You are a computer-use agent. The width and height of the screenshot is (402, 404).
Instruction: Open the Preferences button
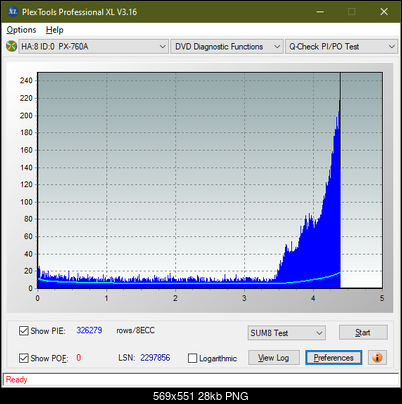(334, 358)
